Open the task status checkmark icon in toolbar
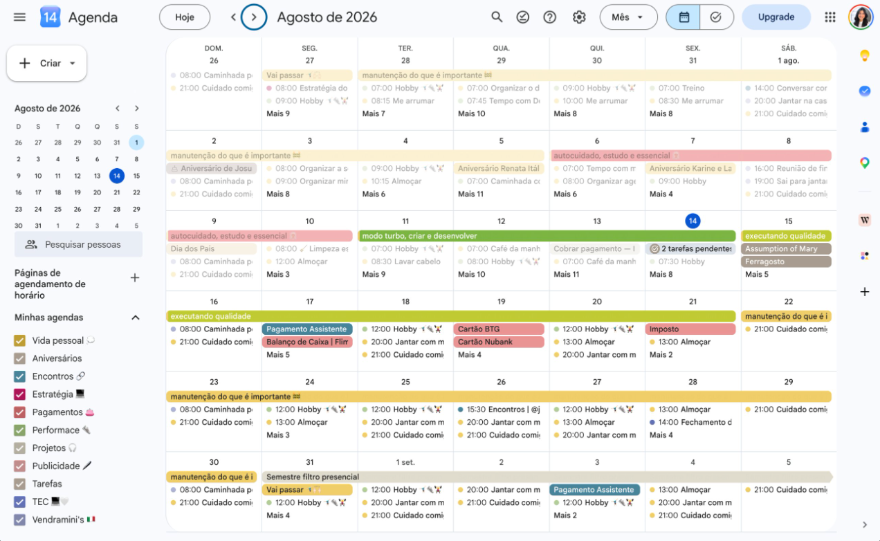Viewport: 880px width, 541px height. click(522, 17)
